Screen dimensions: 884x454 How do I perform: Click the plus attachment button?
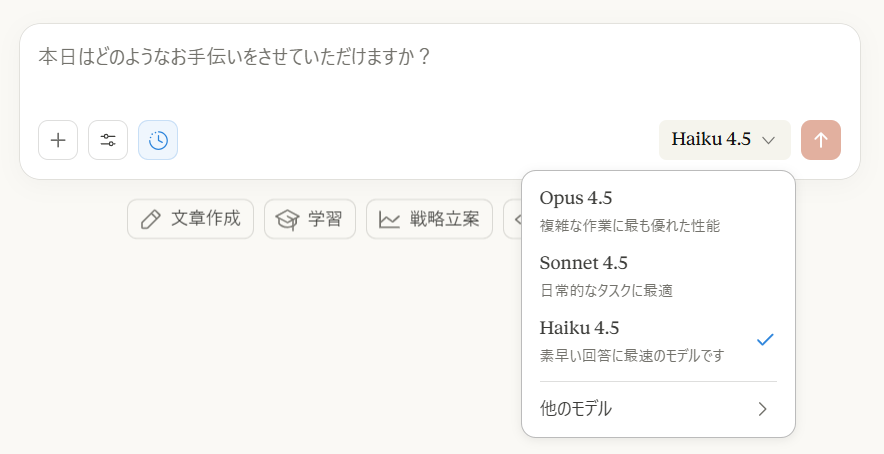tap(58, 140)
